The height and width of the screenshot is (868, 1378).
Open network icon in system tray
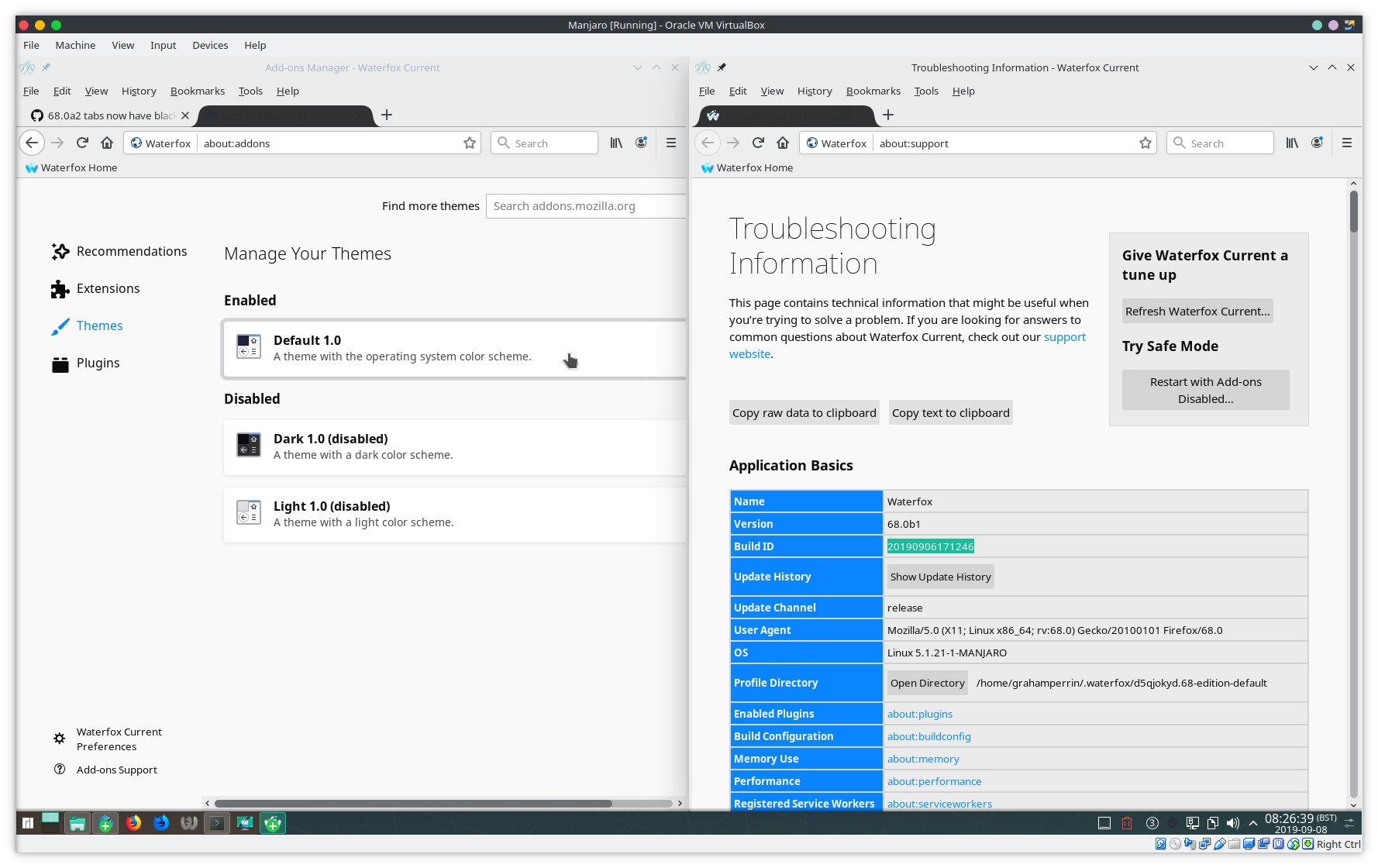point(1193,823)
